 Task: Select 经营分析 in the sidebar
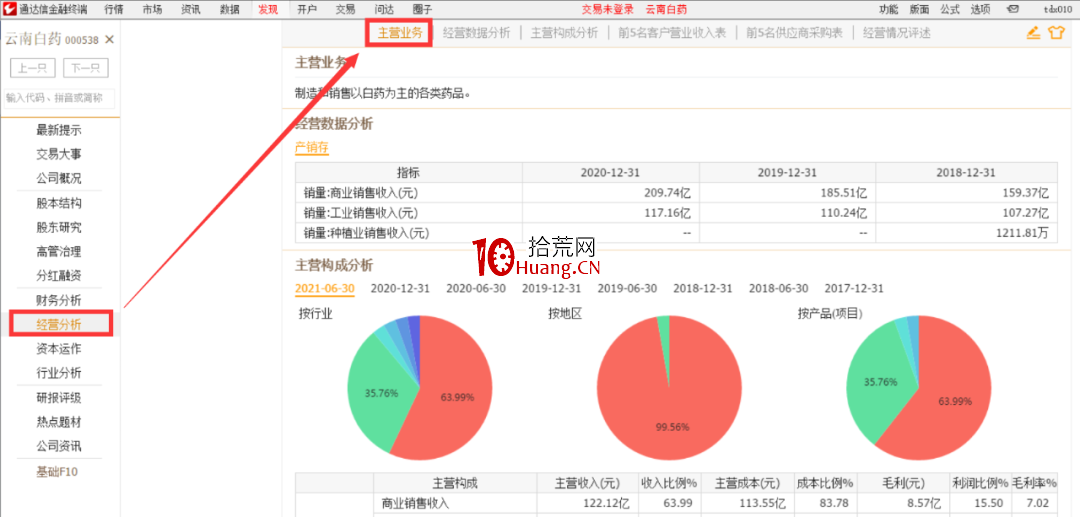coord(59,324)
